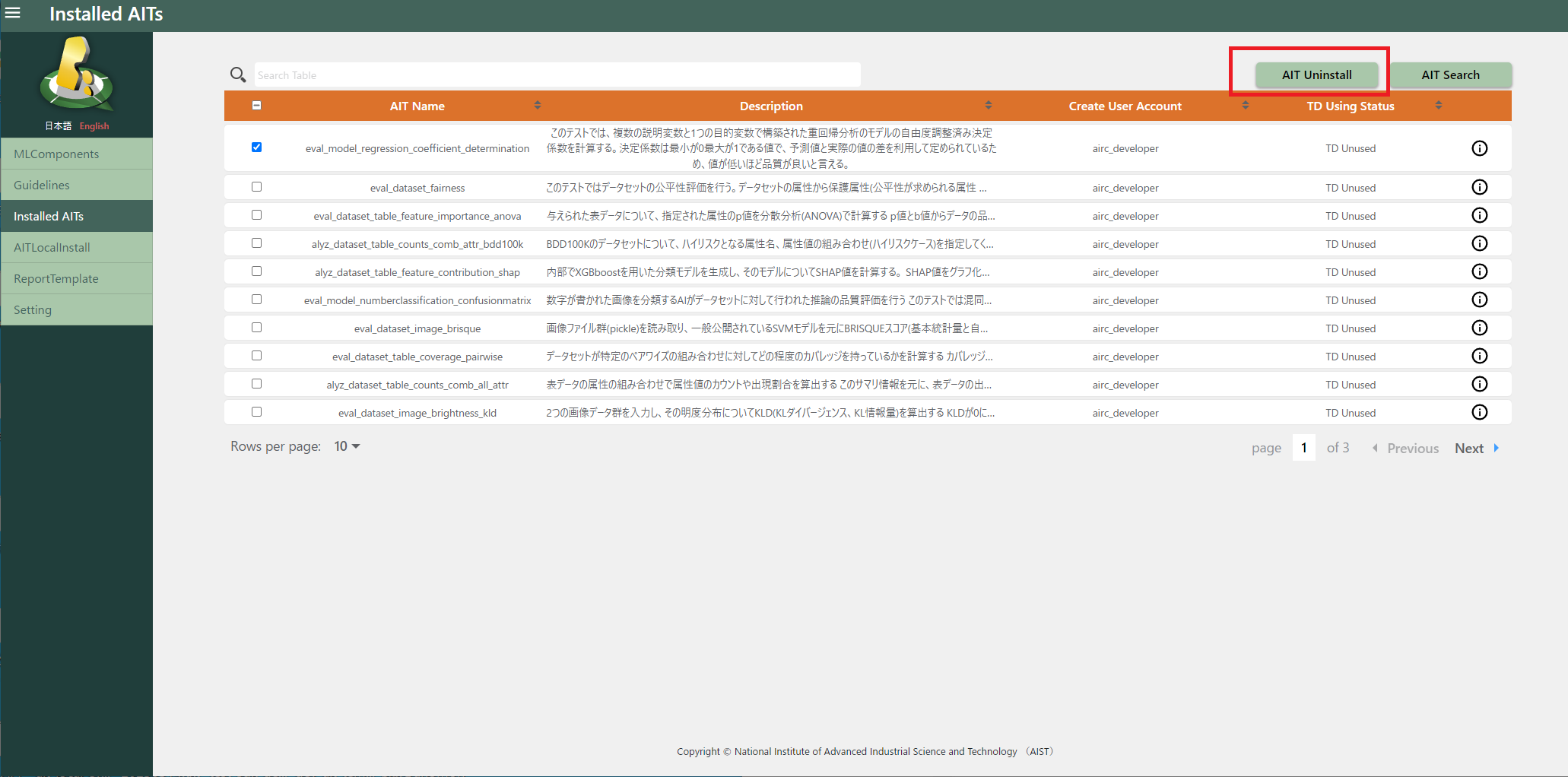The height and width of the screenshot is (777, 1568).
Task: Check the eval_dataset_fairness row checkbox
Action: [256, 187]
